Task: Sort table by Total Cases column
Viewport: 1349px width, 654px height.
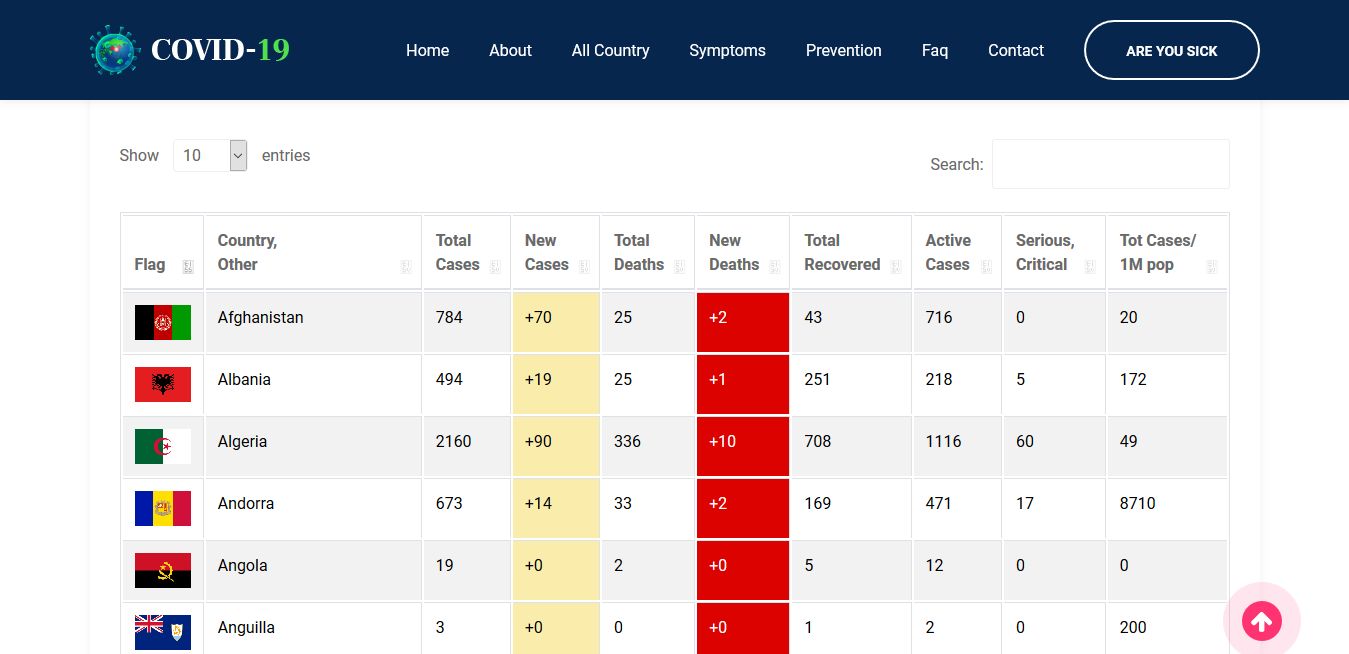Action: (x=465, y=253)
